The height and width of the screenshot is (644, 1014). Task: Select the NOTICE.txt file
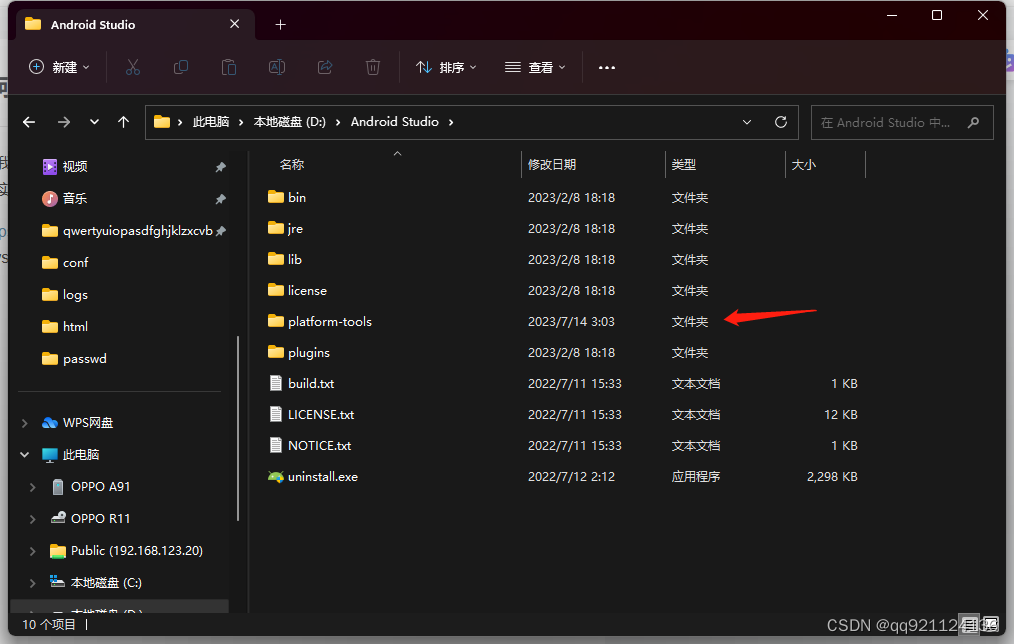pyautogui.click(x=319, y=445)
